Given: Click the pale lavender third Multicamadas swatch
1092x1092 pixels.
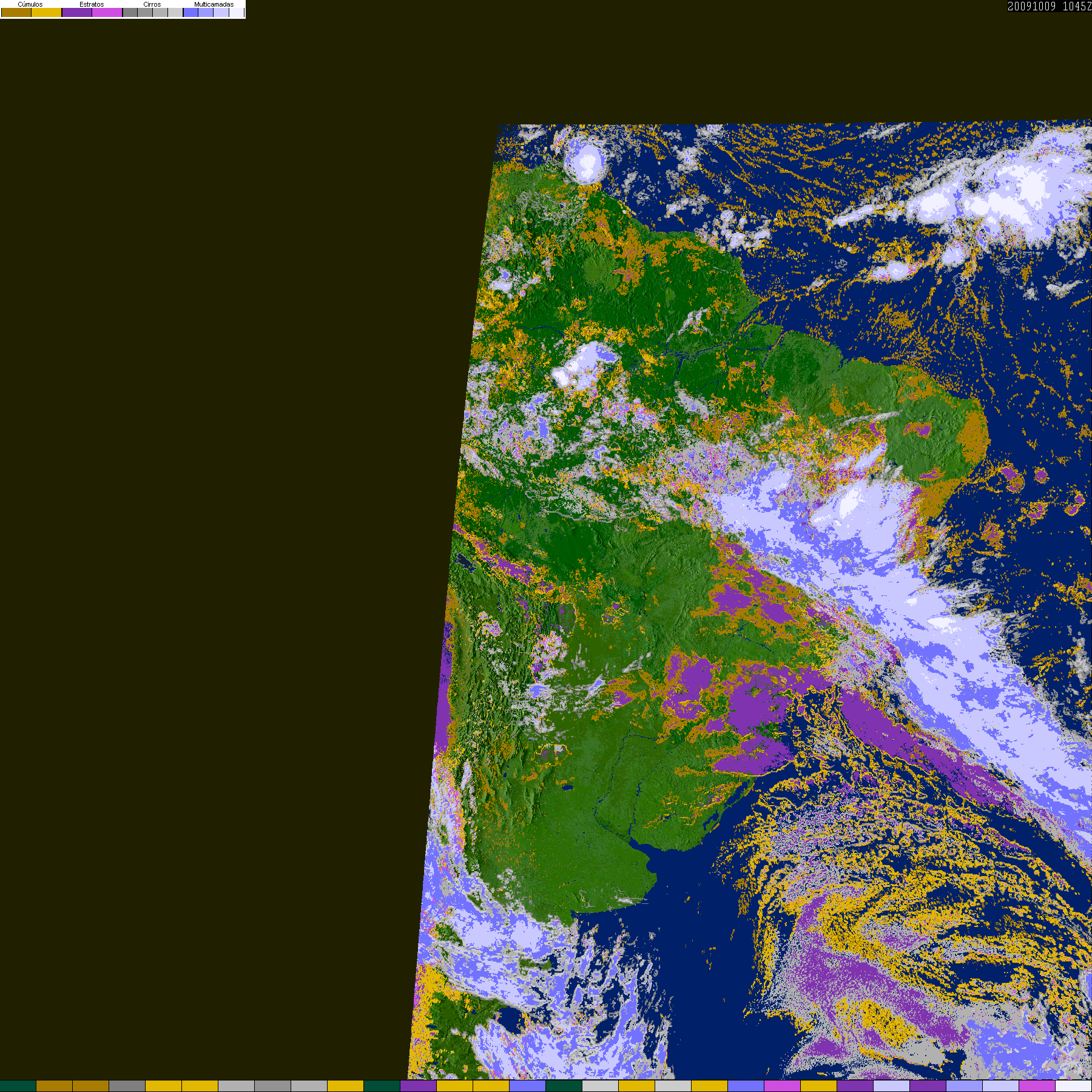Looking at the screenshot, I should click(221, 12).
